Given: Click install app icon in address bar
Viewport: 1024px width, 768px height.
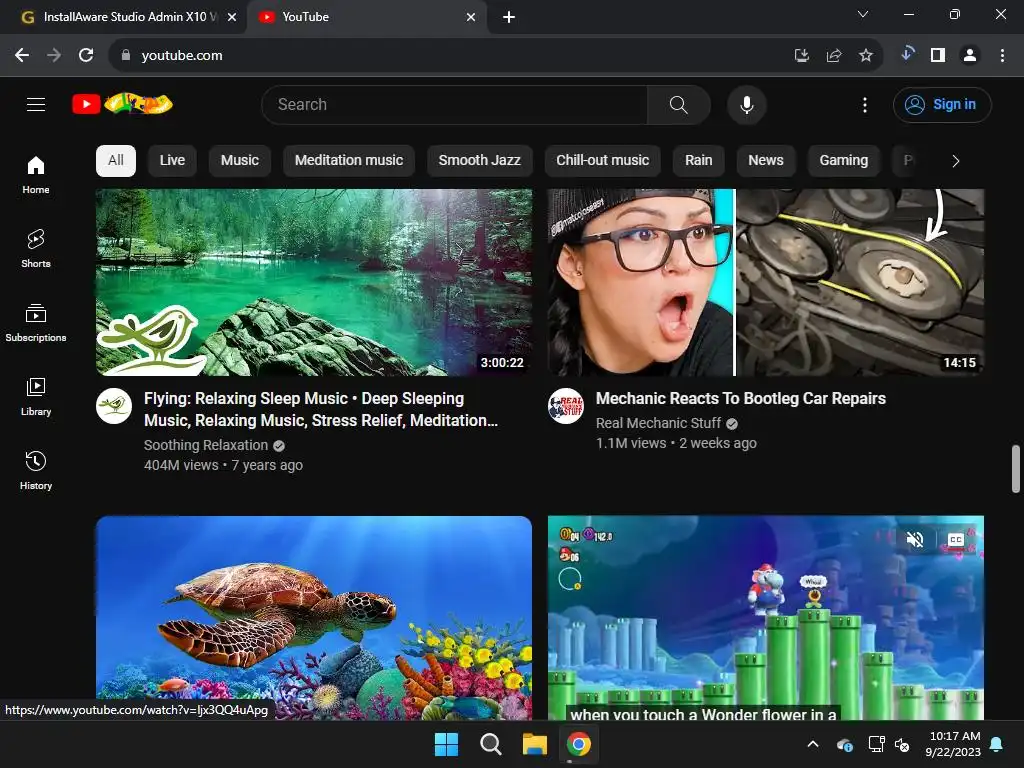Looking at the screenshot, I should click(x=801, y=56).
